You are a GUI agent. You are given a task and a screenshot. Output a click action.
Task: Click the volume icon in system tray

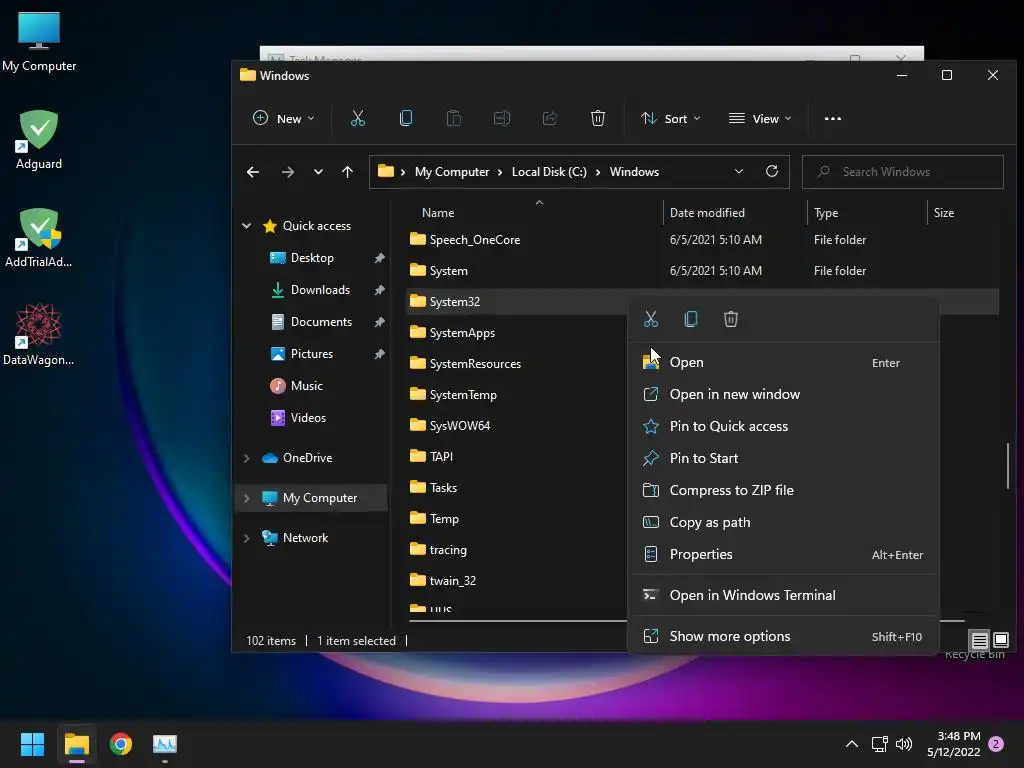pyautogui.click(x=904, y=744)
